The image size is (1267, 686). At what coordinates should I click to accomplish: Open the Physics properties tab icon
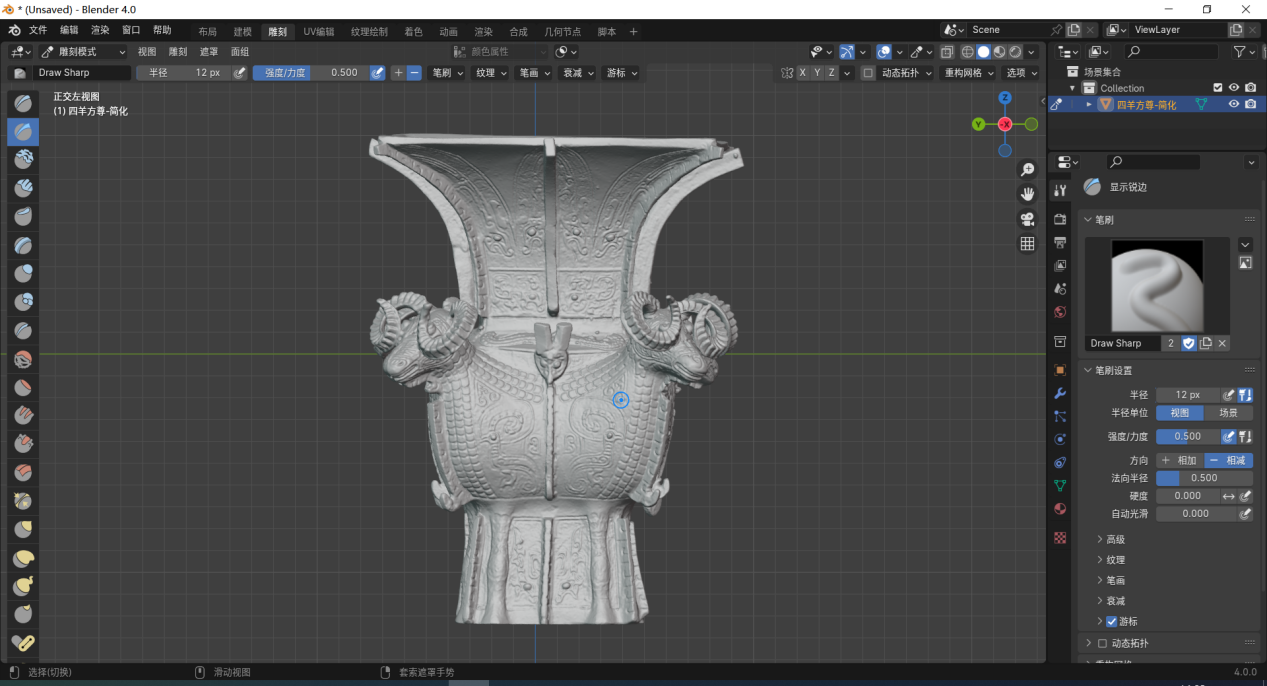(x=1060, y=439)
